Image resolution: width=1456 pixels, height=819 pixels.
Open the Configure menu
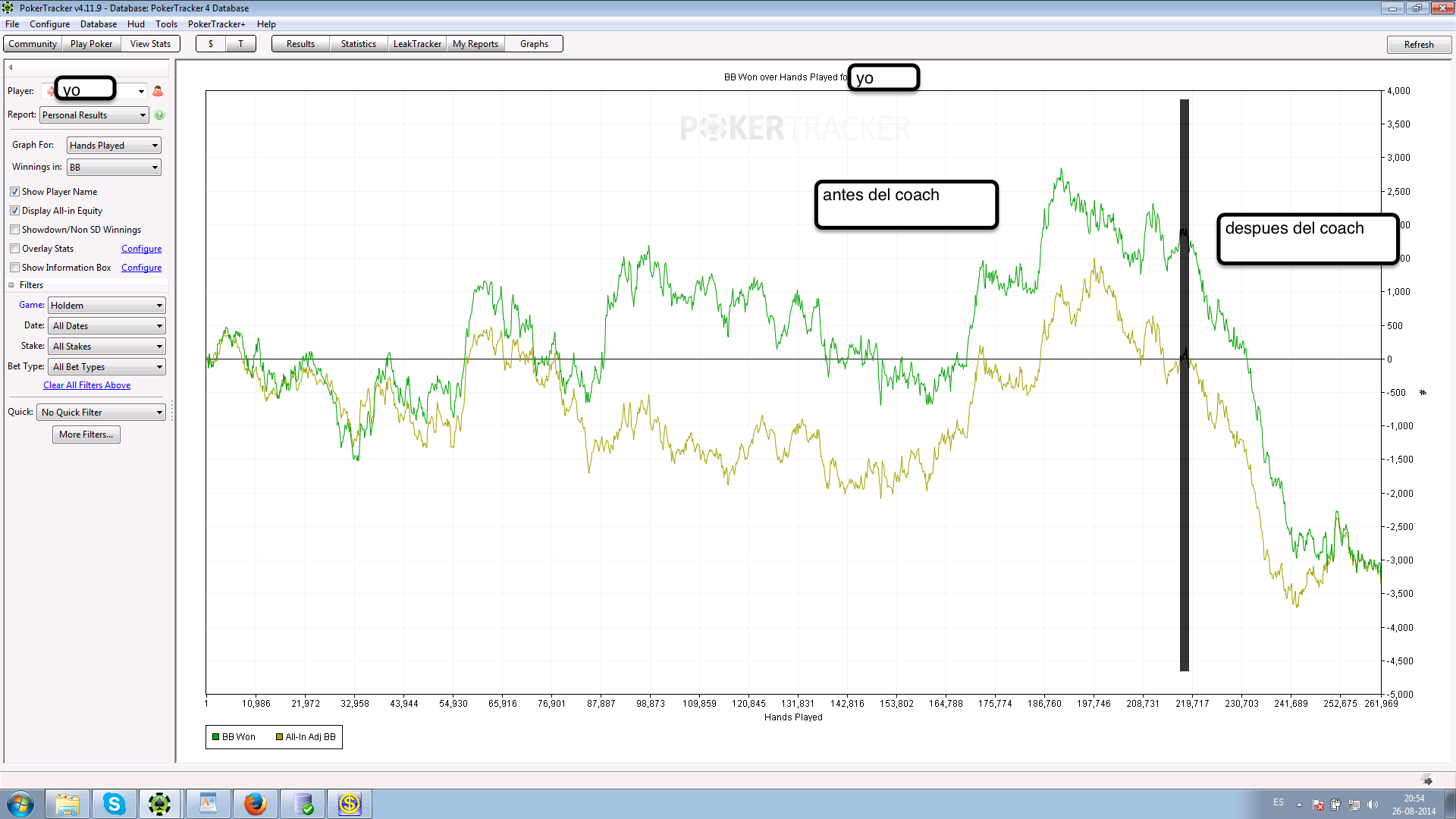49,24
